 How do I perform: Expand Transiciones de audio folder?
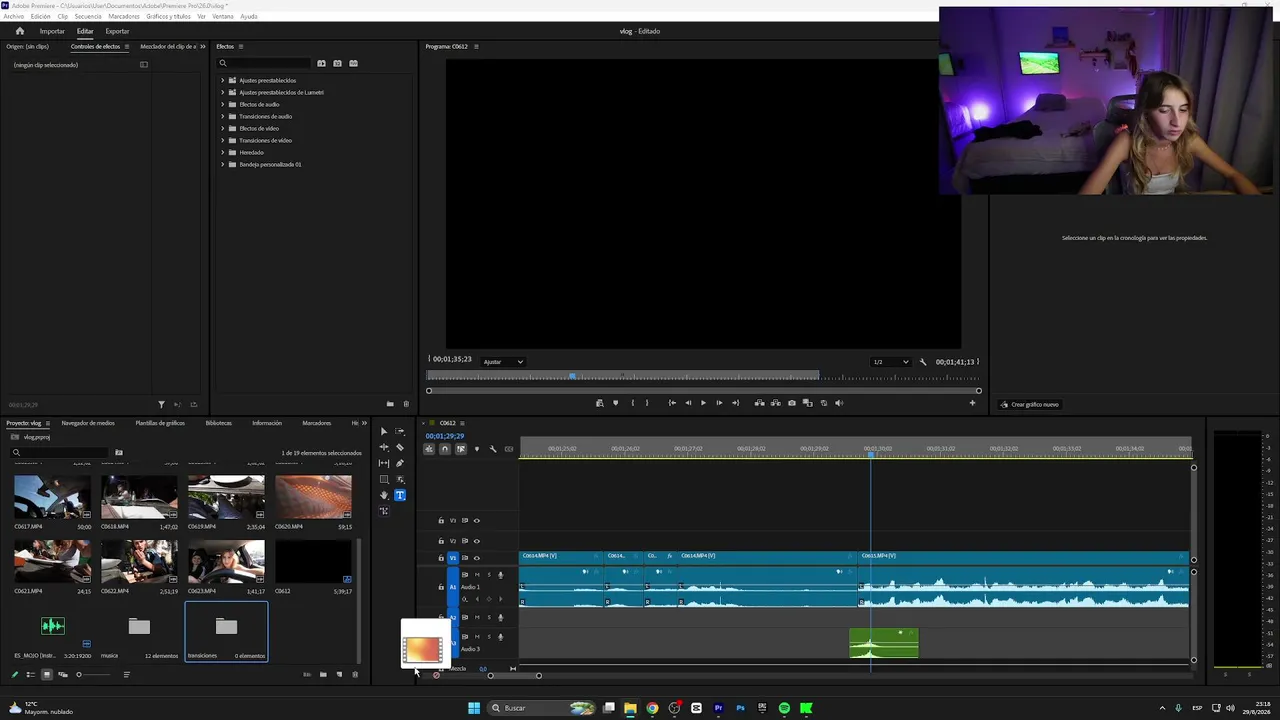point(222,116)
